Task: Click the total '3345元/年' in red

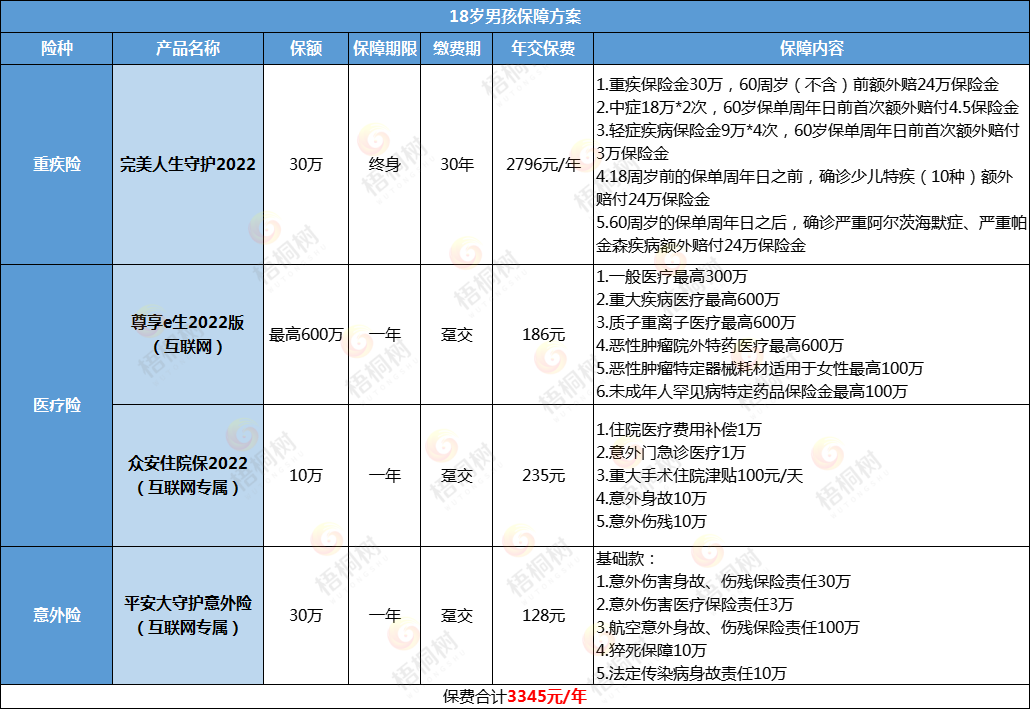Action: (x=547, y=697)
